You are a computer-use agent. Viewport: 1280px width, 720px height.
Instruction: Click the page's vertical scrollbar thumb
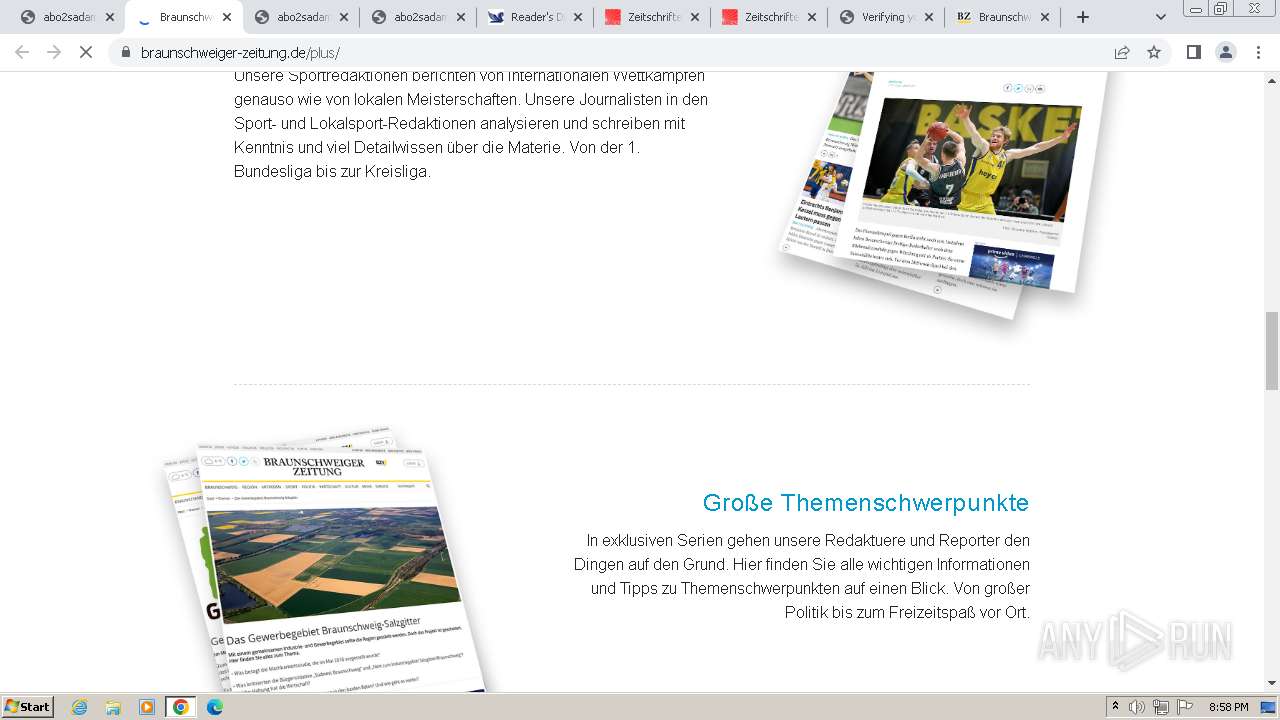point(1272,350)
